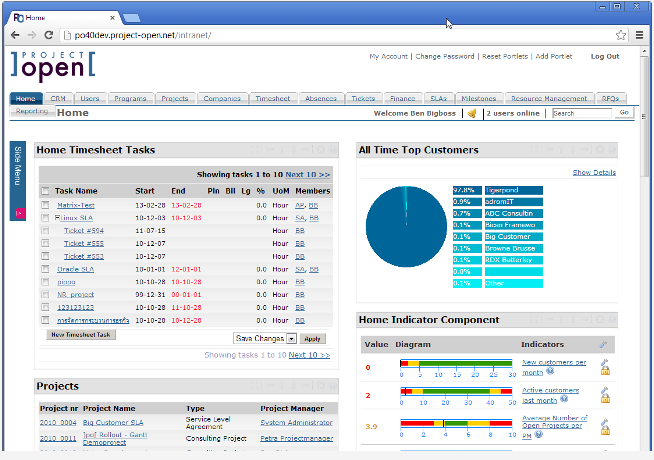Edit Active customers last month indicator wrench
The height and width of the screenshot is (460, 654).
(x=604, y=390)
